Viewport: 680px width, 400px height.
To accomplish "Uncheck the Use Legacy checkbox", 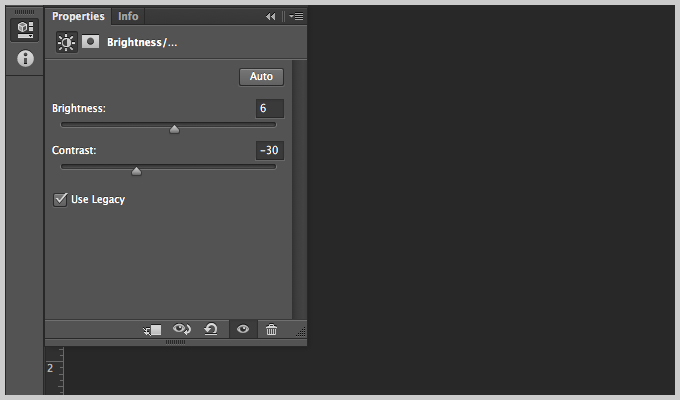I will (x=60, y=200).
